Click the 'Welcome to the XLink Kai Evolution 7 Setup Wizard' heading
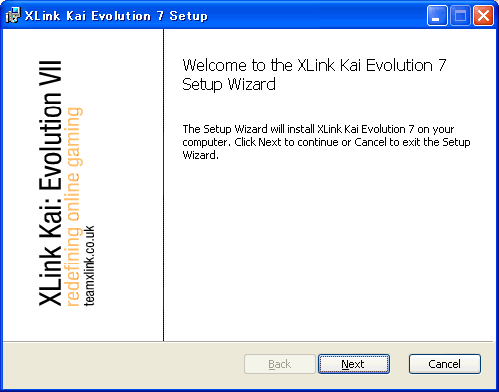This screenshot has height=392, width=499. pos(314,74)
